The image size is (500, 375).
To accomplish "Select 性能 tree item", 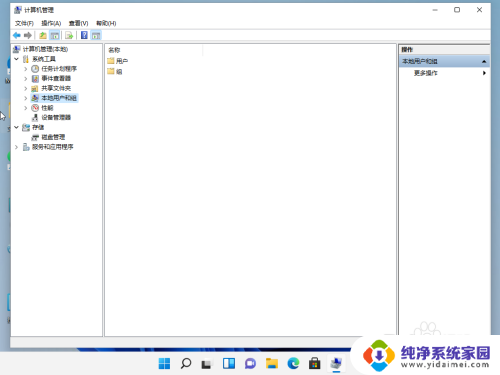I will (47, 108).
